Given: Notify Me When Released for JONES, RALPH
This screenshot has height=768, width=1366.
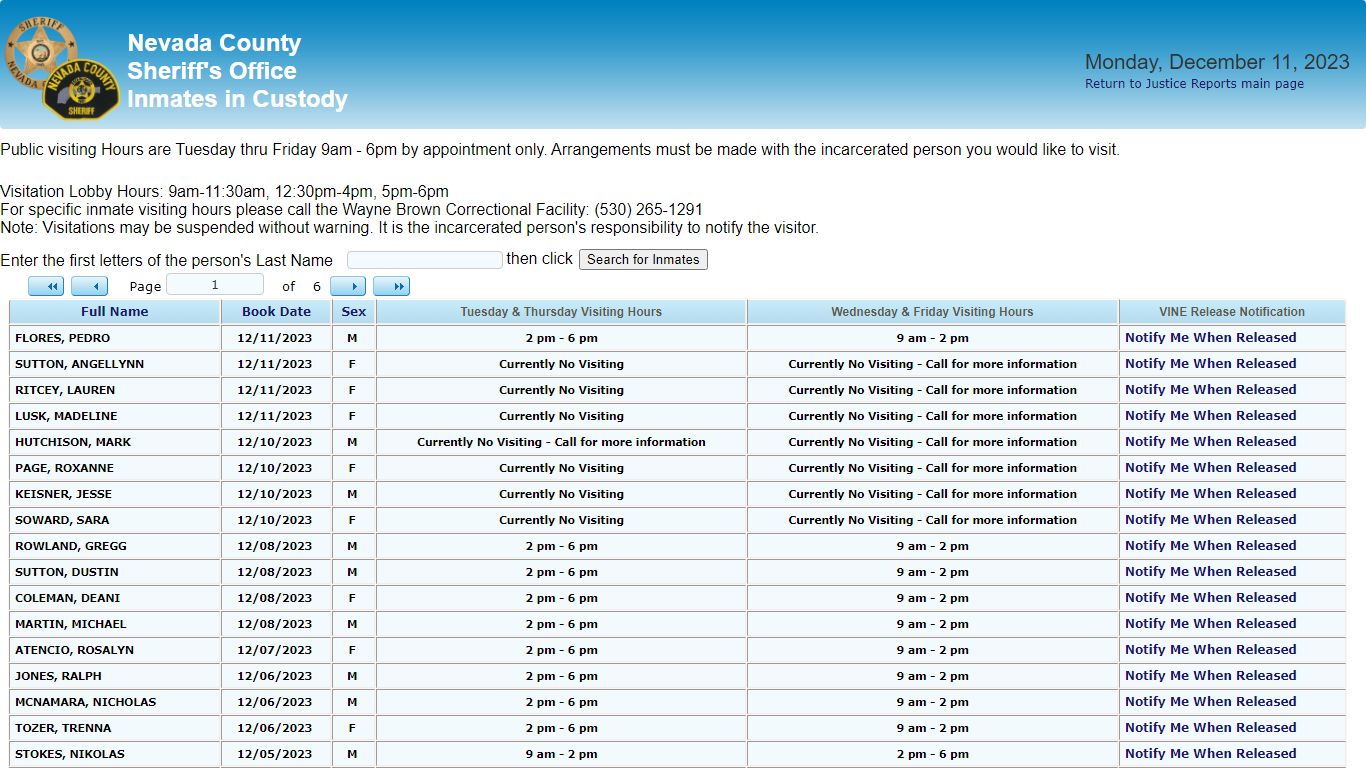Looking at the screenshot, I should click(x=1210, y=676).
